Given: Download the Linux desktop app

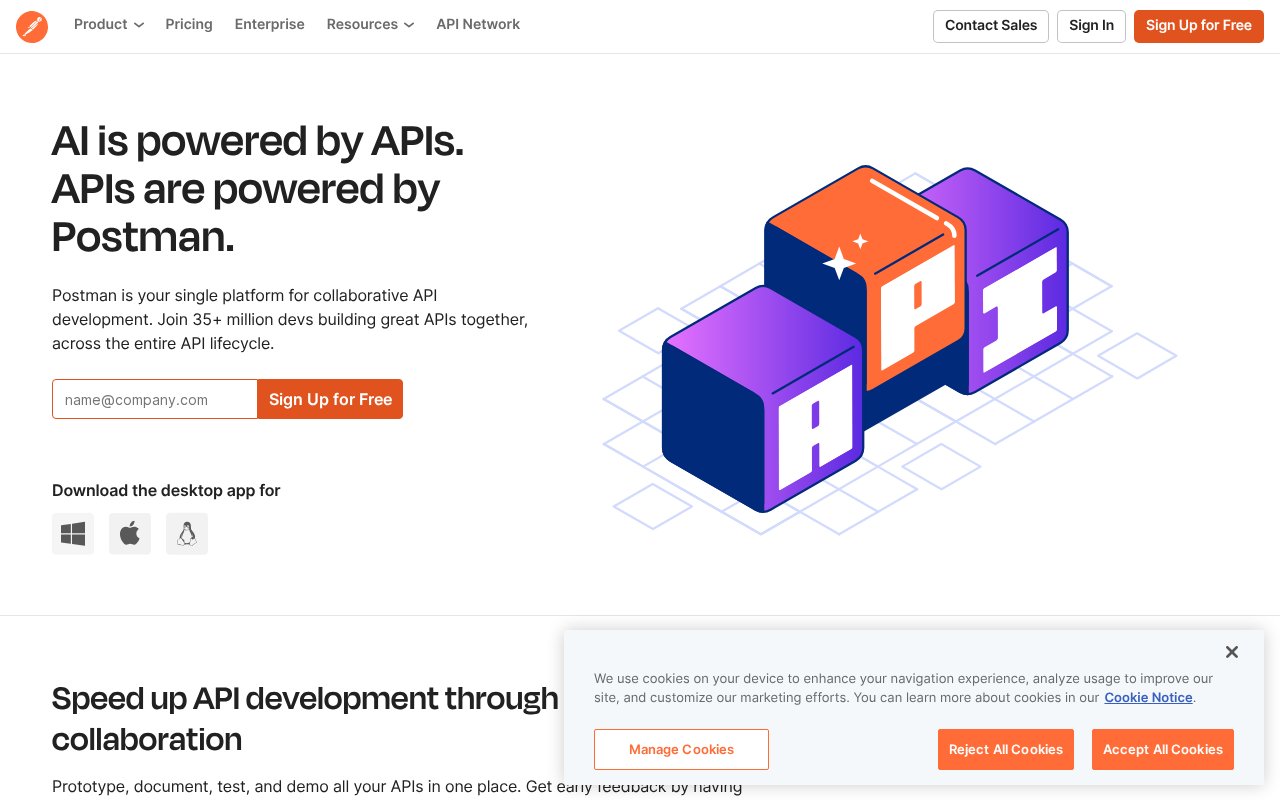Looking at the screenshot, I should tap(187, 534).
